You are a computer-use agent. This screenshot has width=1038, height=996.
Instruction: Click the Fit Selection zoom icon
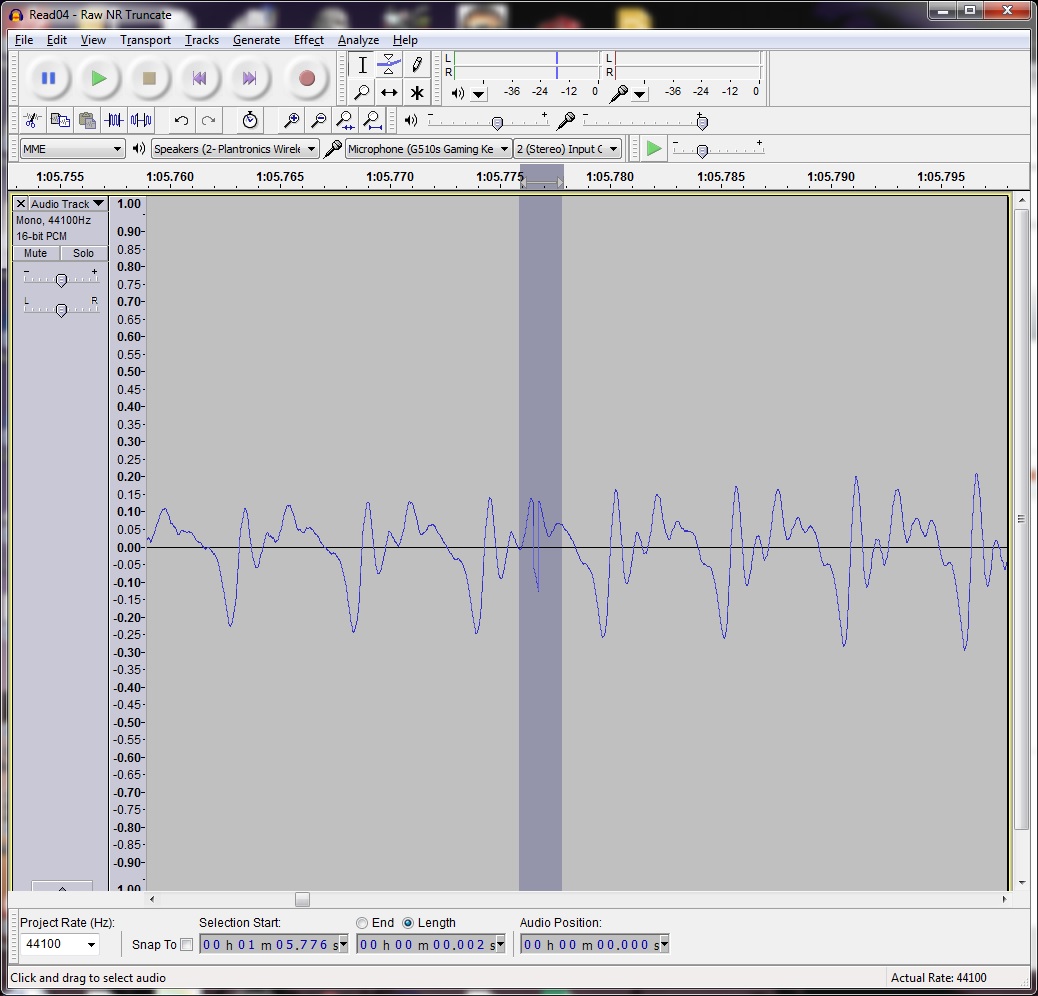[x=346, y=120]
